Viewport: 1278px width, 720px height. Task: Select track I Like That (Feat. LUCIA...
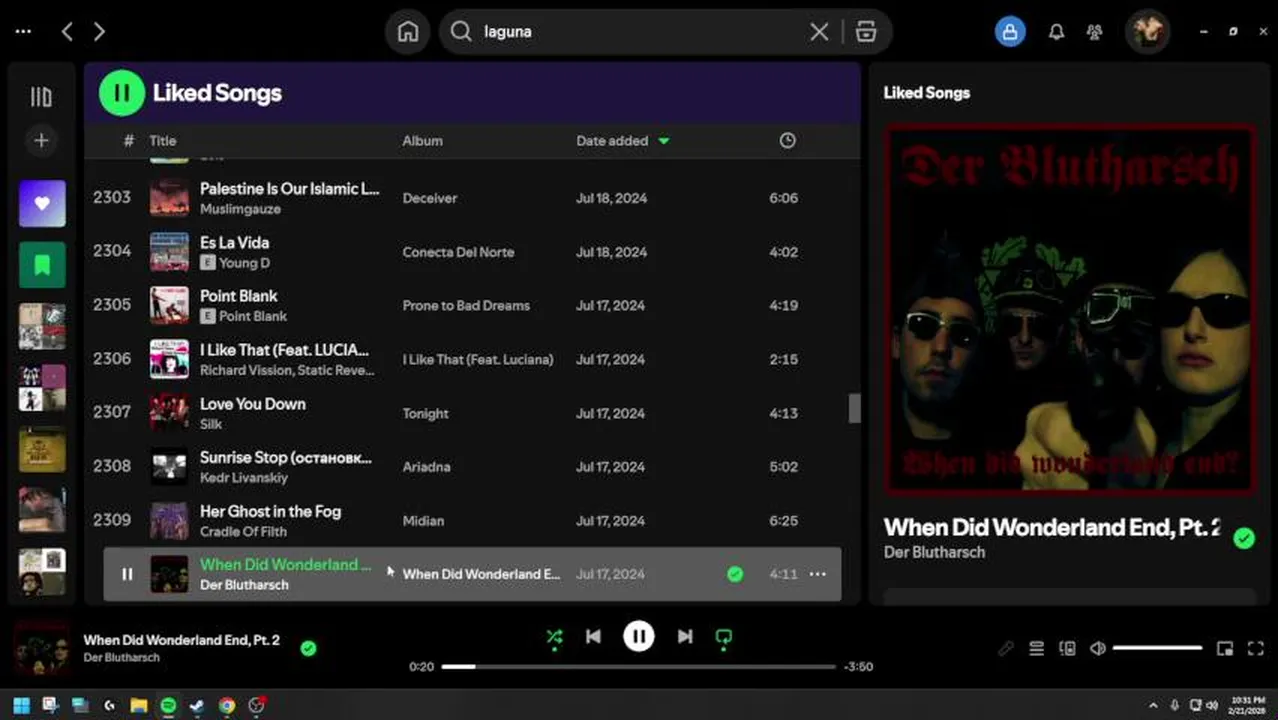pyautogui.click(x=284, y=350)
